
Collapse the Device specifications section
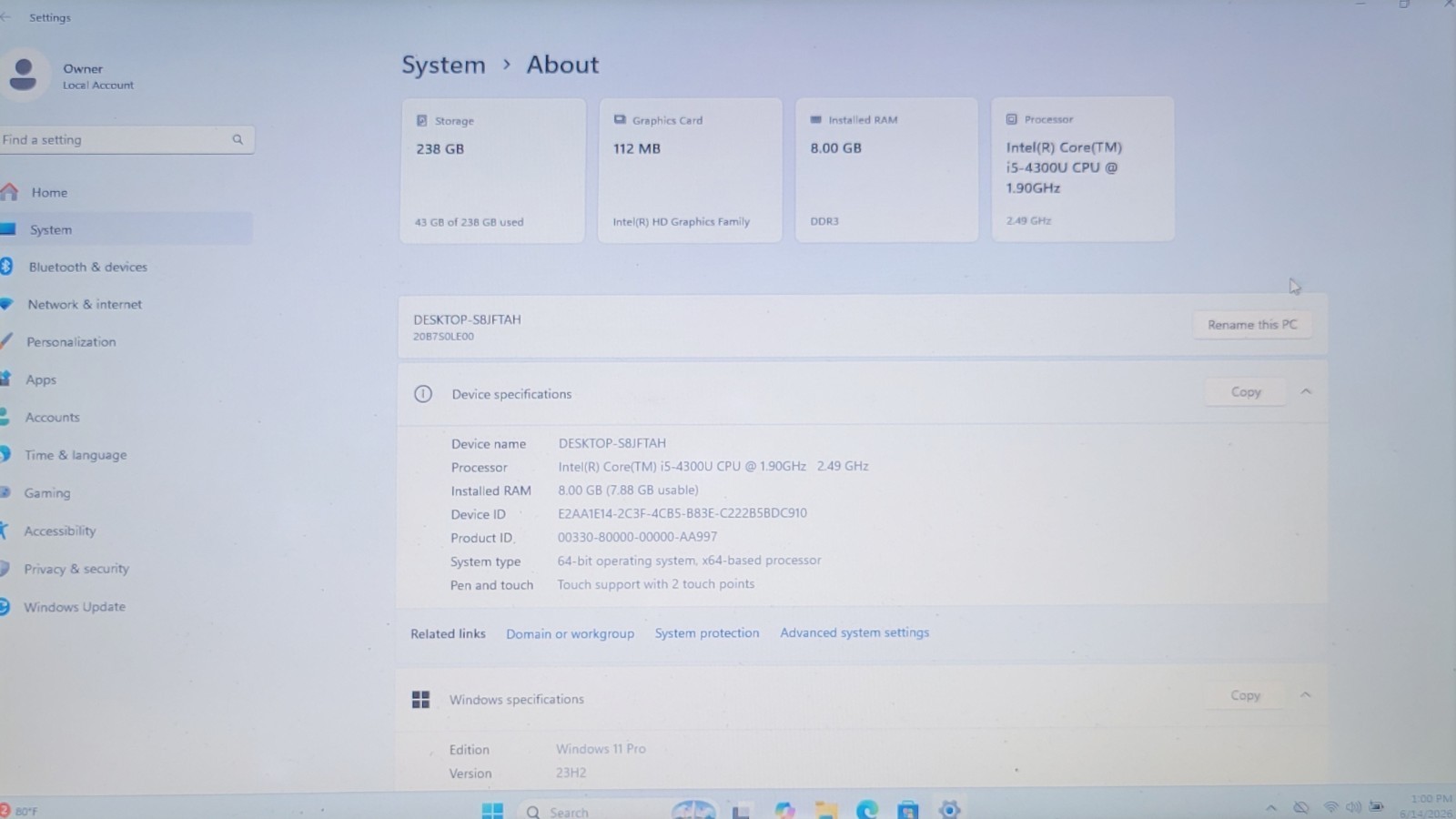(x=1306, y=391)
